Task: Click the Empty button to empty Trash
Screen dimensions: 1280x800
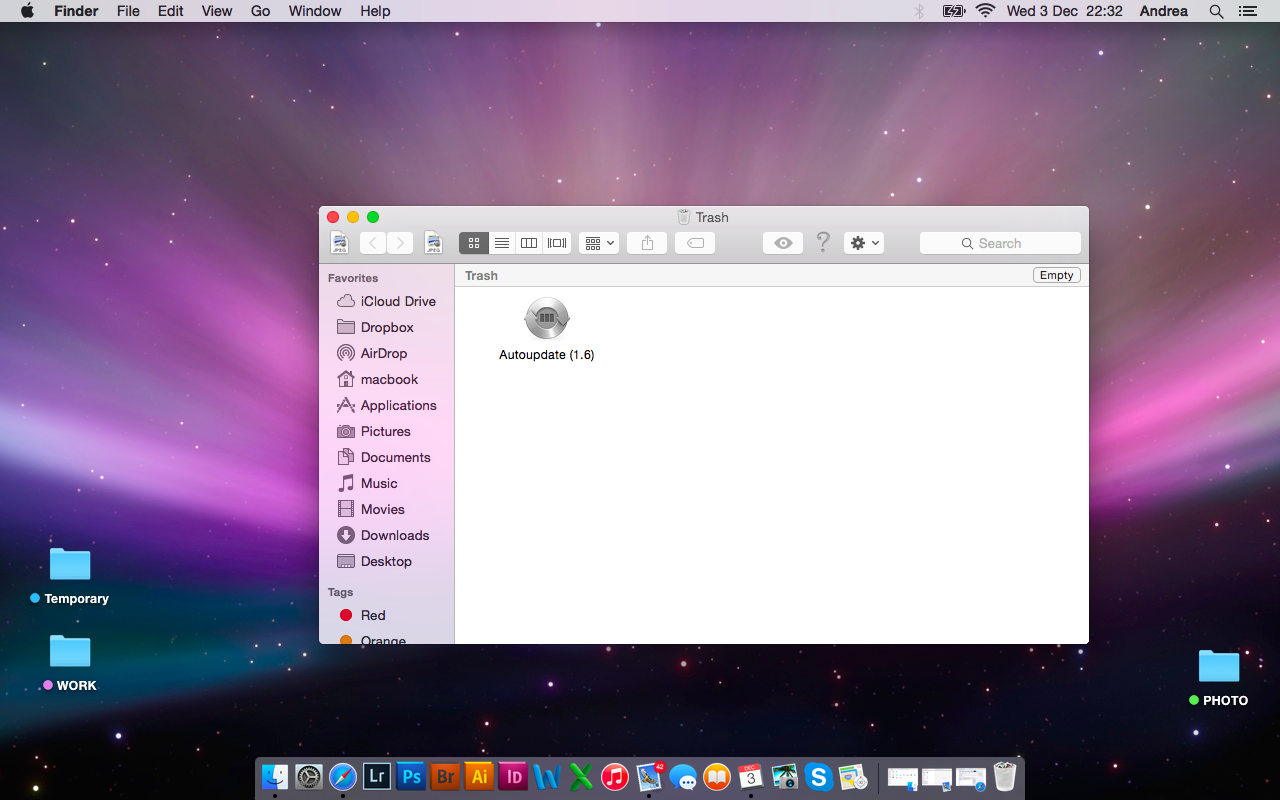Action: click(1056, 275)
